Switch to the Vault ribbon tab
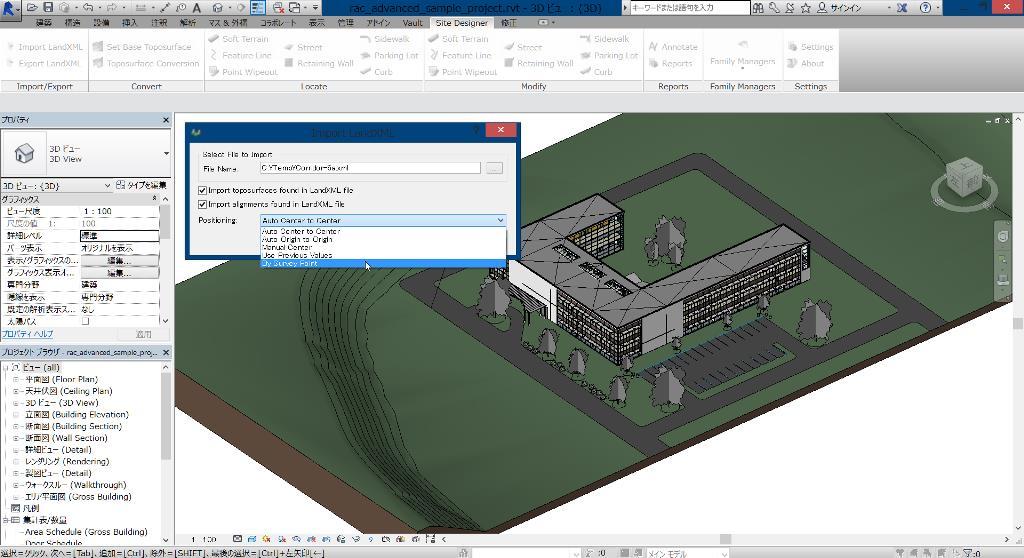The height and width of the screenshot is (558, 1024). 412,22
